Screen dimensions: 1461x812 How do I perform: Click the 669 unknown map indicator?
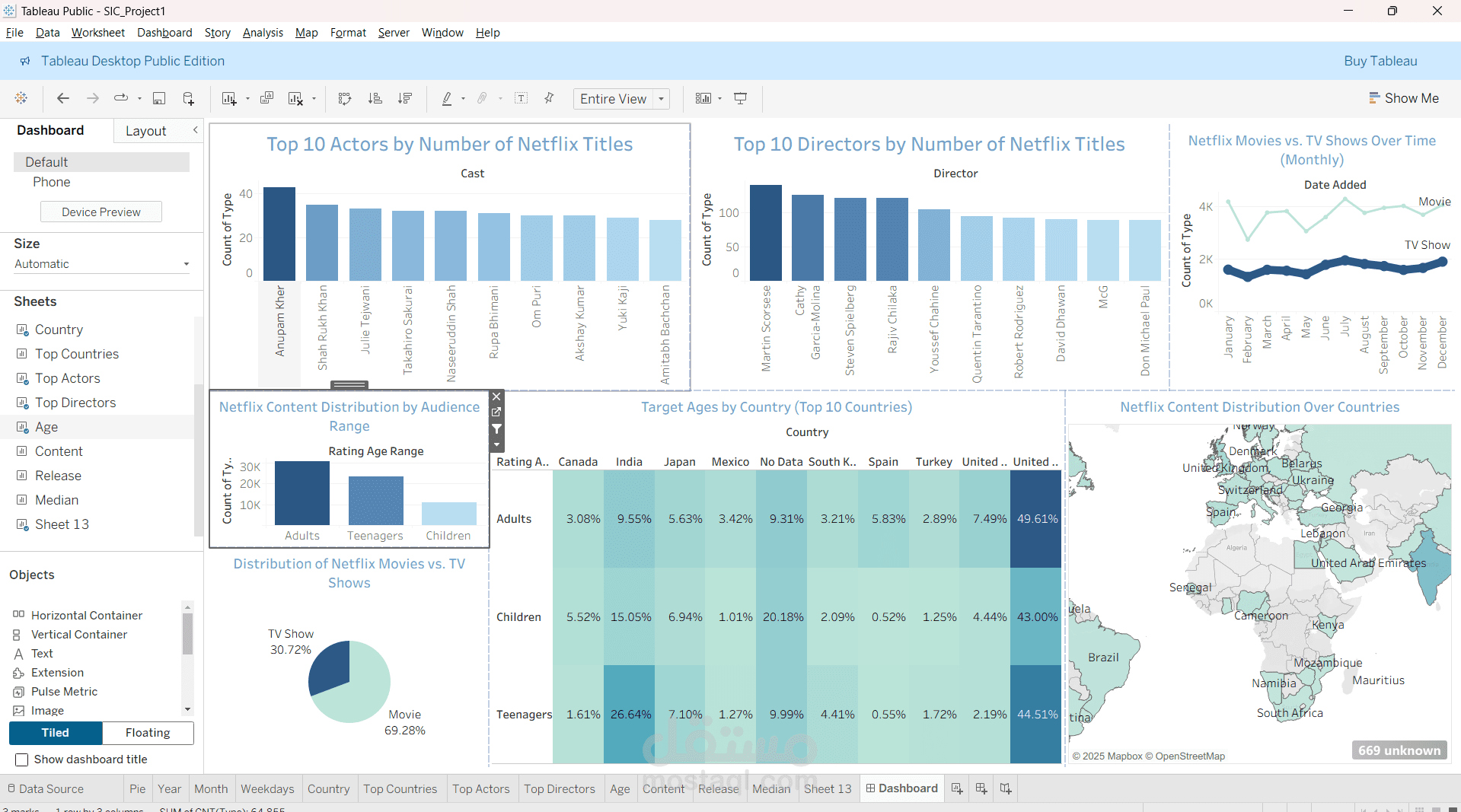click(x=1399, y=750)
